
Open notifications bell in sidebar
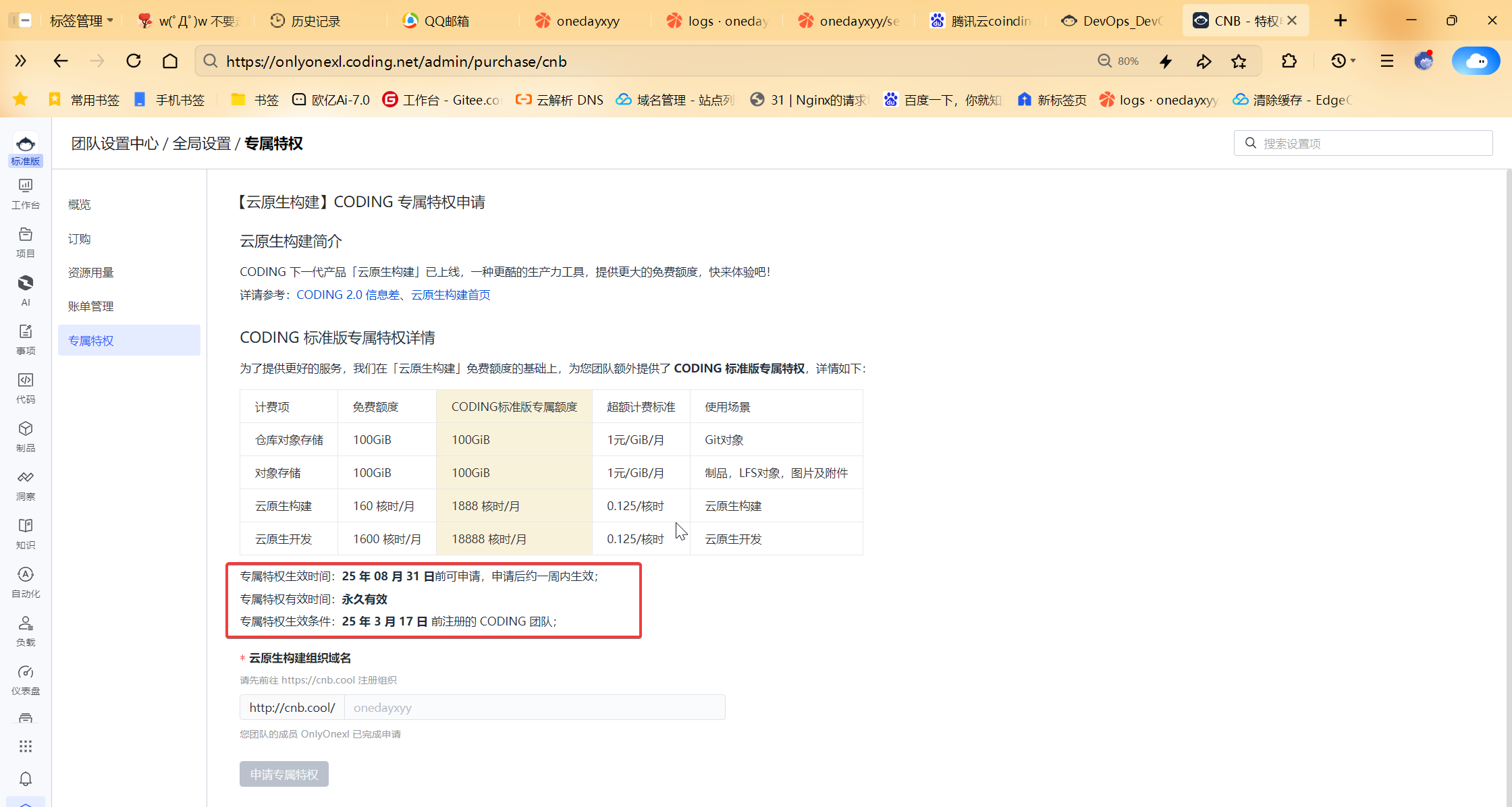(26, 779)
